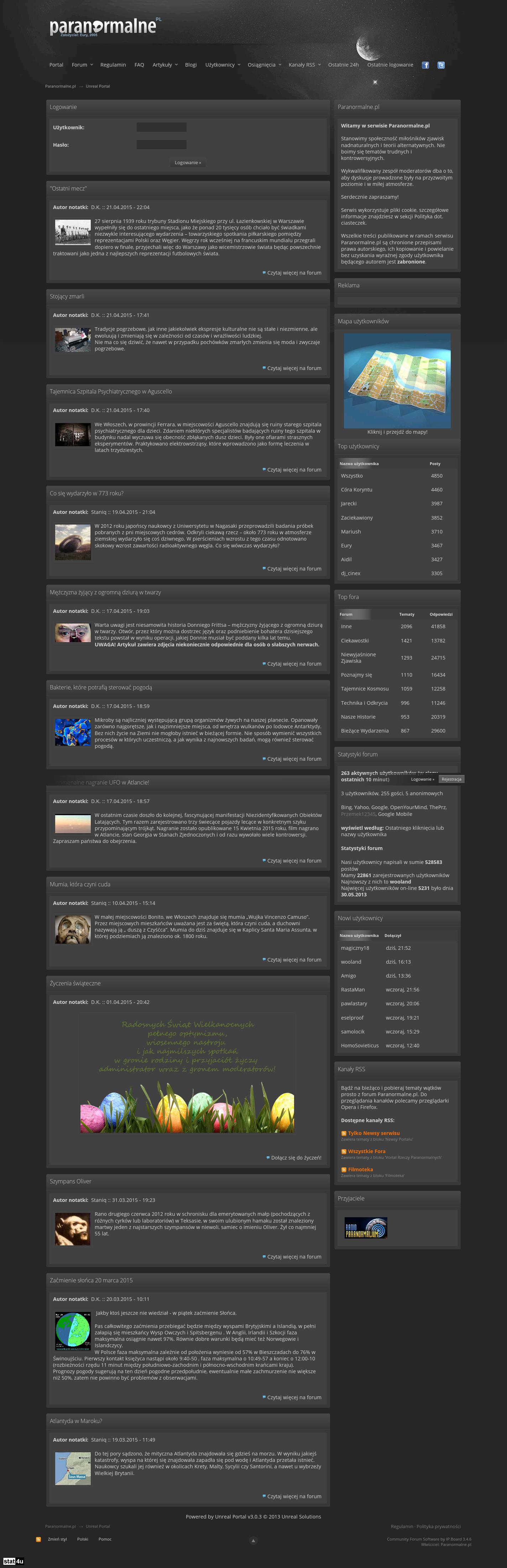507x1568 pixels.
Task: Open new user 'HomoSovieticus' profile
Action: tap(360, 1046)
